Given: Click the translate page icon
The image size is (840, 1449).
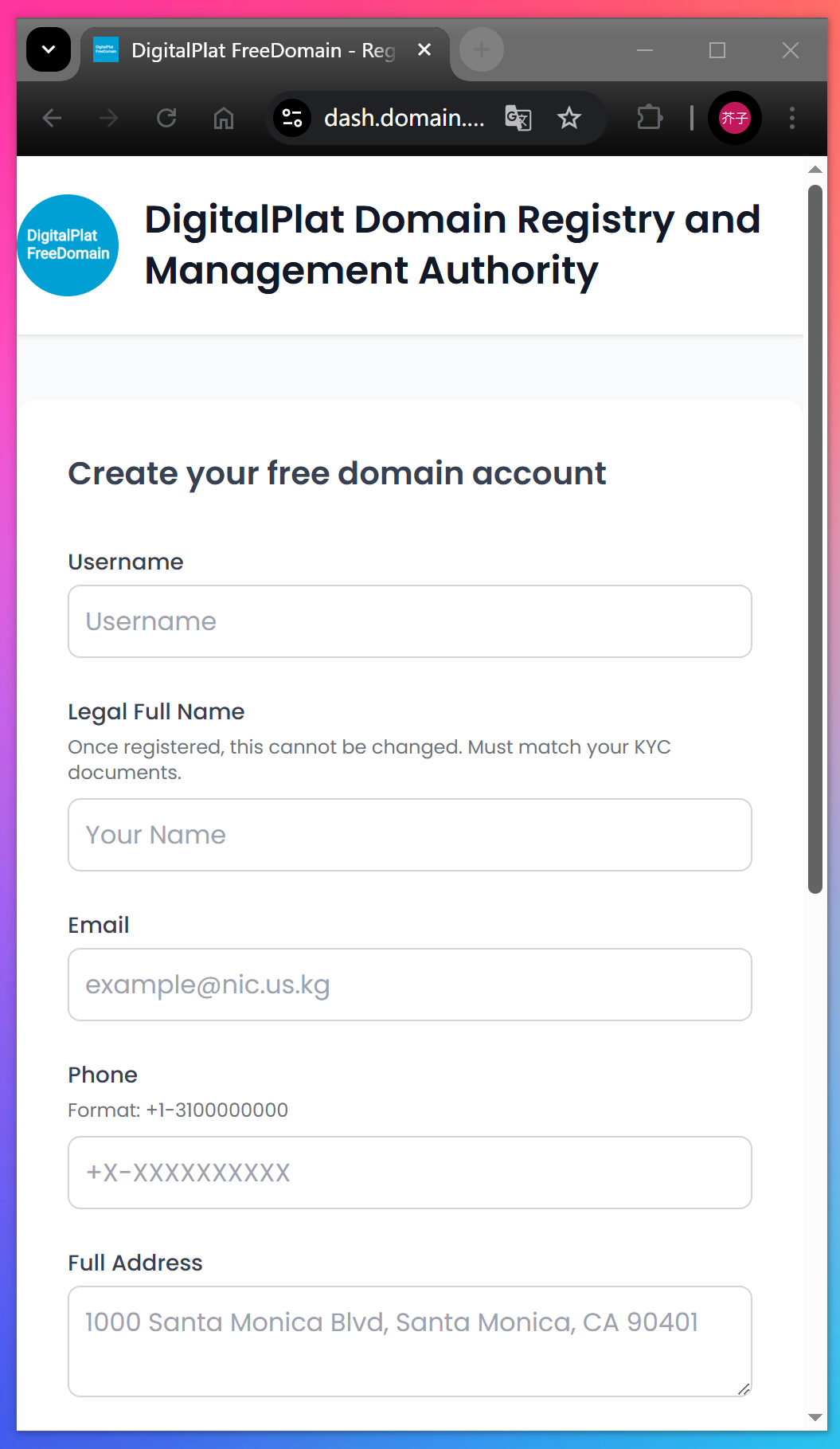Looking at the screenshot, I should click(x=518, y=119).
